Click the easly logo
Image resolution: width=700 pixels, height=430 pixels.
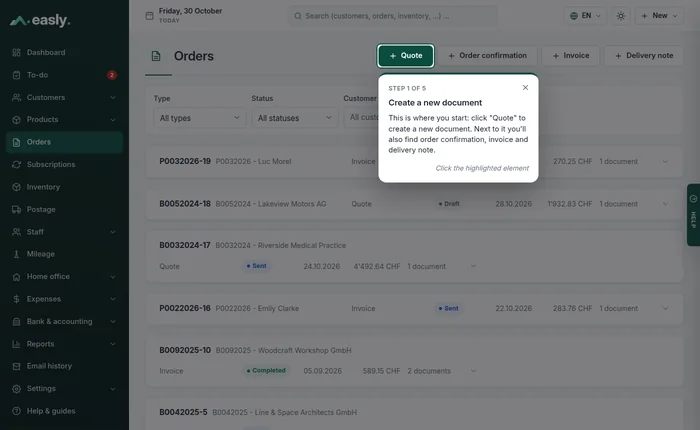(x=40, y=20)
